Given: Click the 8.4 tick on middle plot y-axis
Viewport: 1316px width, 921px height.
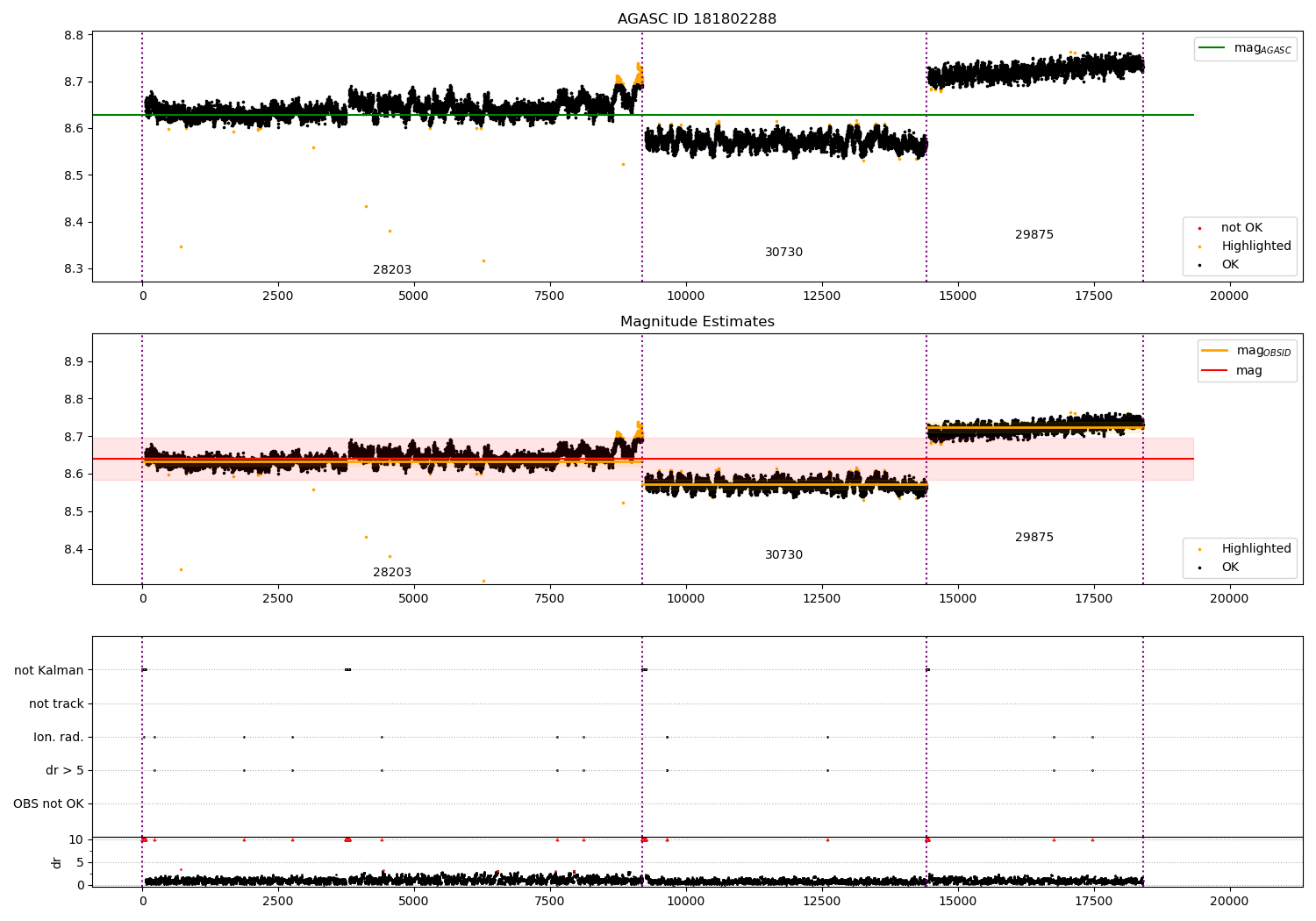Looking at the screenshot, I should click(75, 550).
